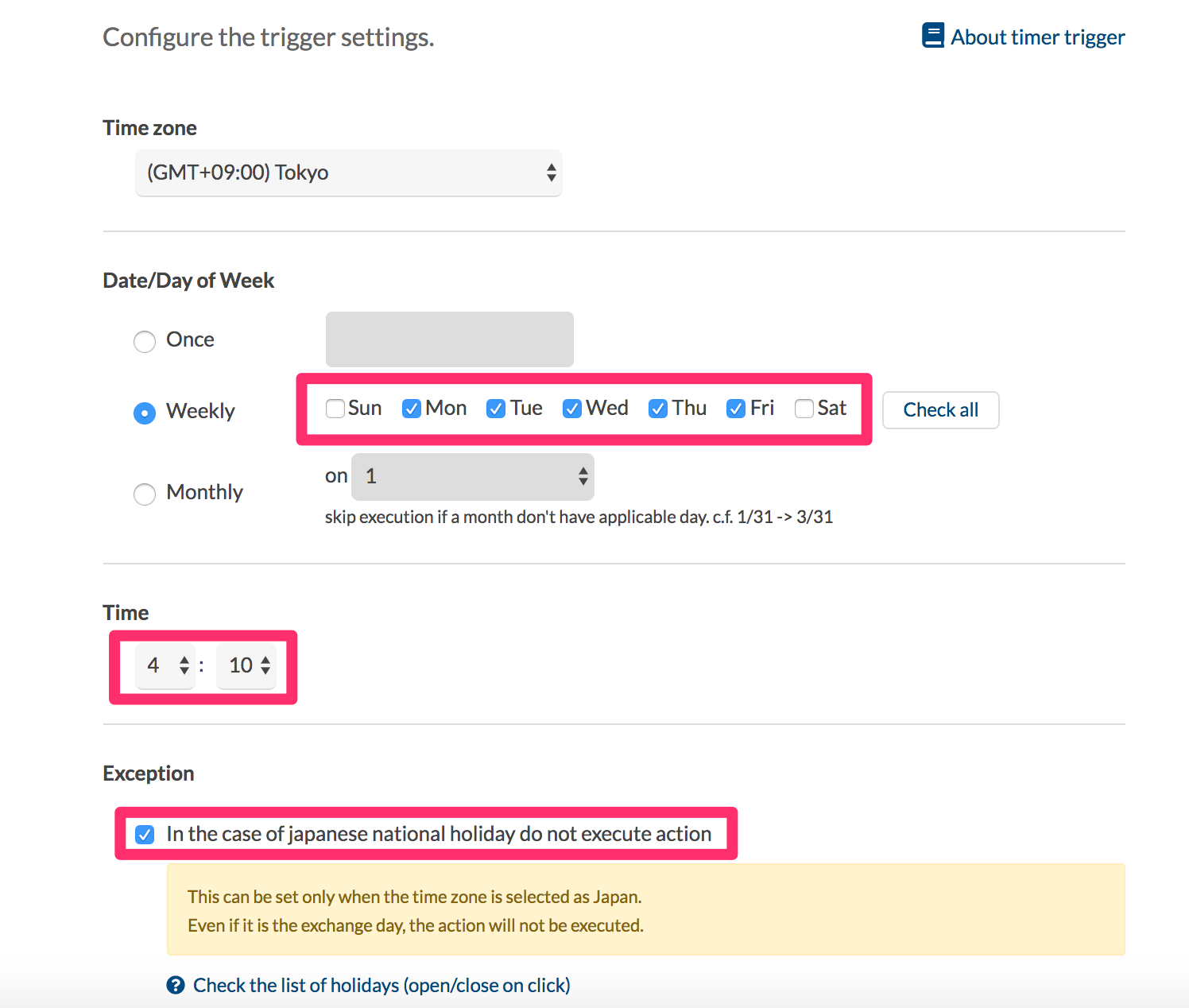Uncheck the Thu checkbox
The image size is (1189, 1008).
click(x=658, y=409)
